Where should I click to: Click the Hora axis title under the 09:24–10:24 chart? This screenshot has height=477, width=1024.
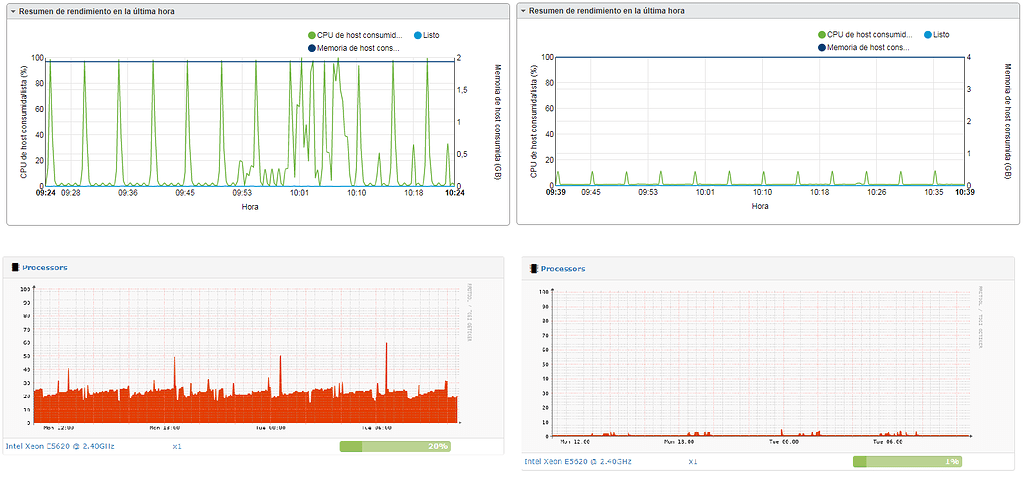tap(249, 206)
